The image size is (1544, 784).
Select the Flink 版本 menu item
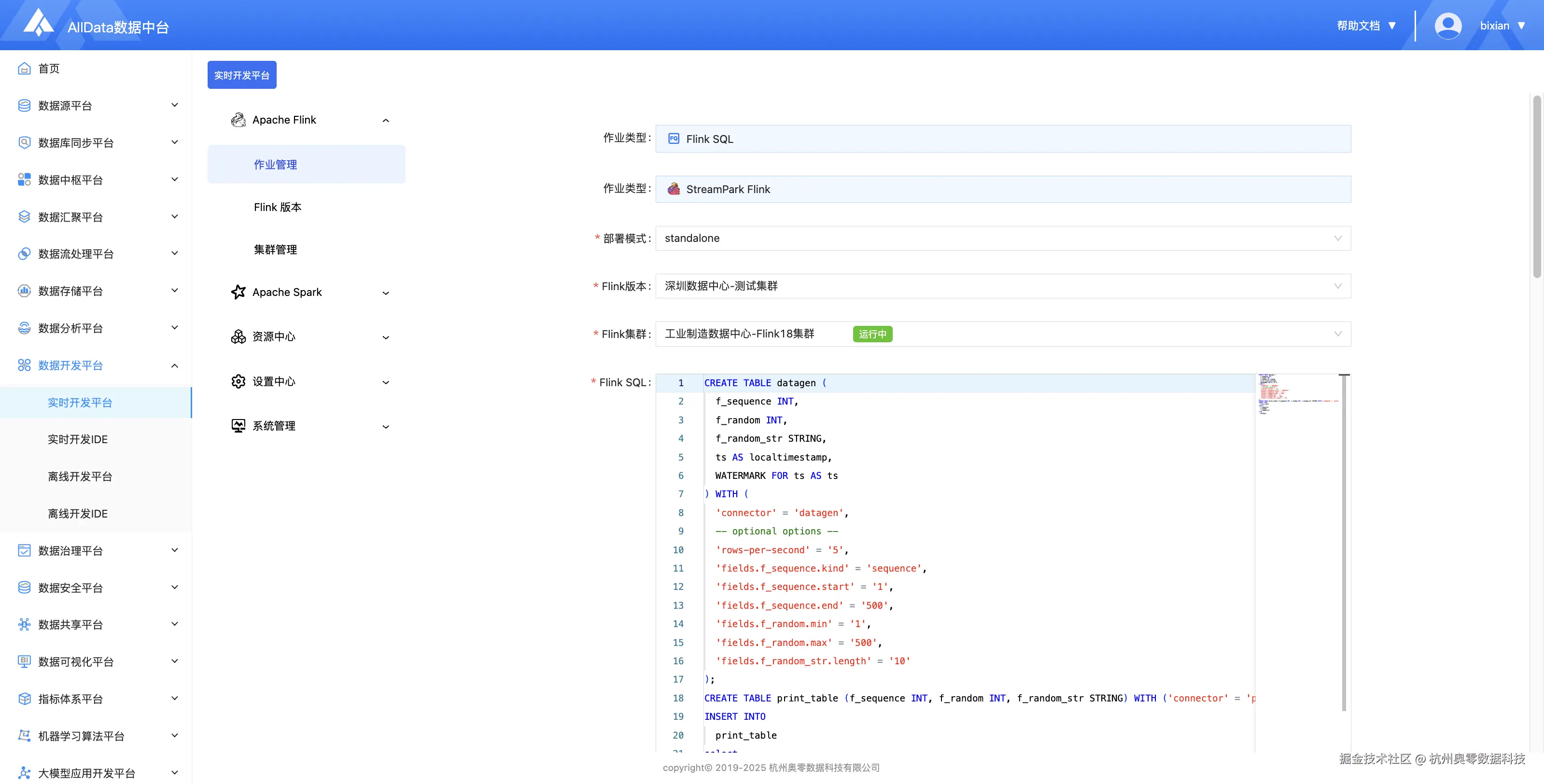click(278, 207)
